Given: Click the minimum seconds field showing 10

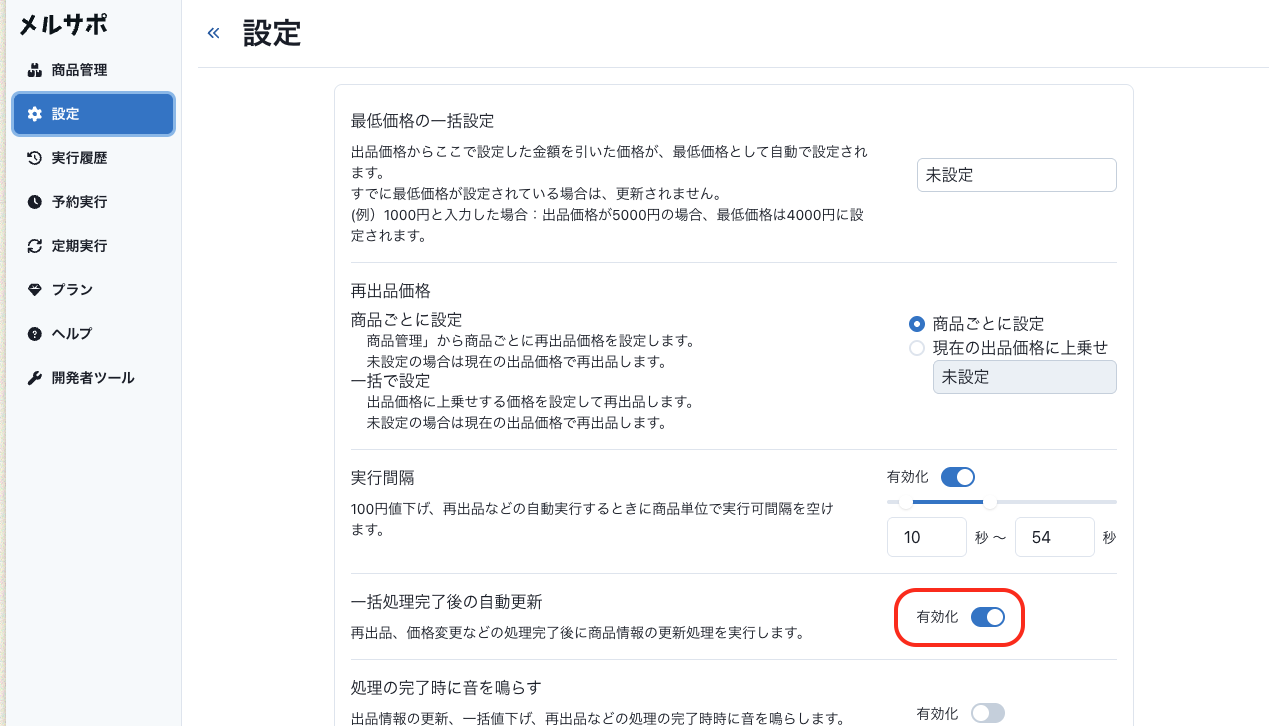Looking at the screenshot, I should point(926,537).
